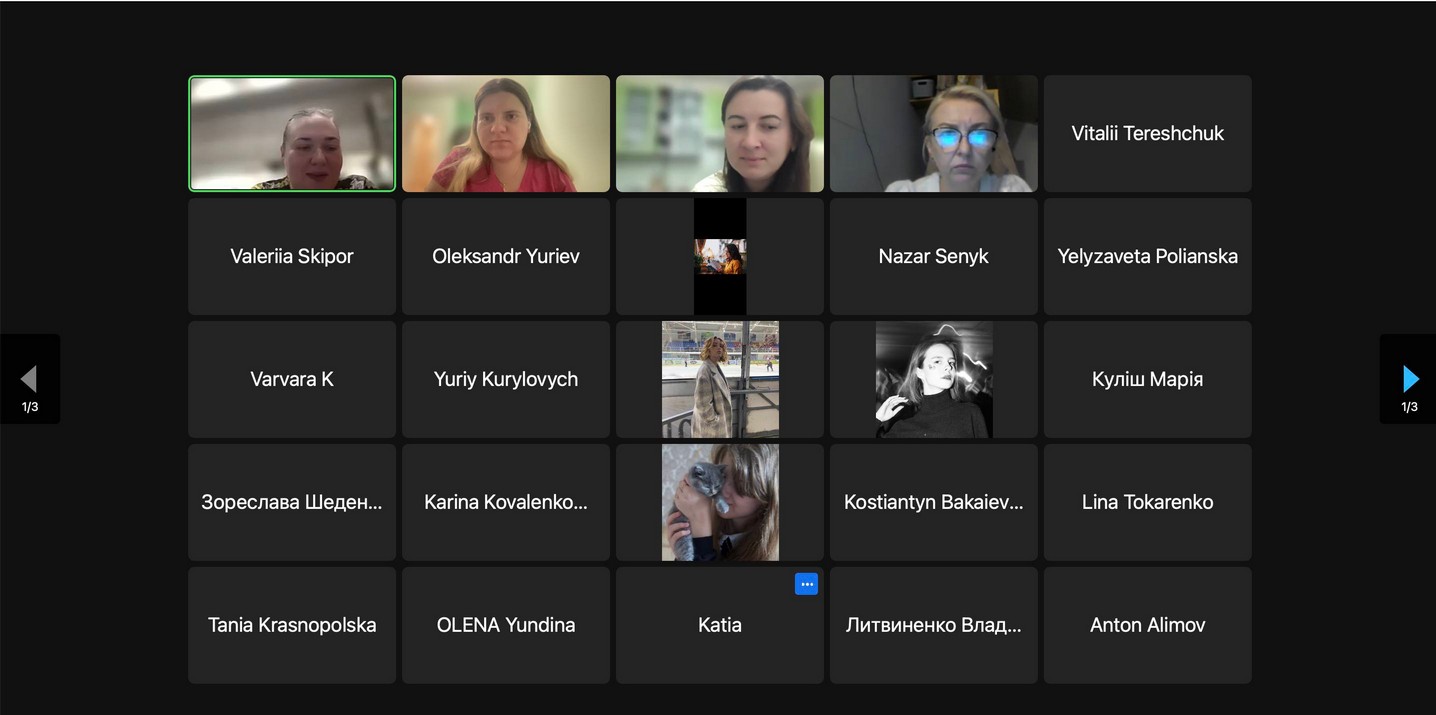Image resolution: width=1436 pixels, height=715 pixels.
Task: Select Yelyzaveta Polianska's participant tile
Action: tap(1147, 256)
